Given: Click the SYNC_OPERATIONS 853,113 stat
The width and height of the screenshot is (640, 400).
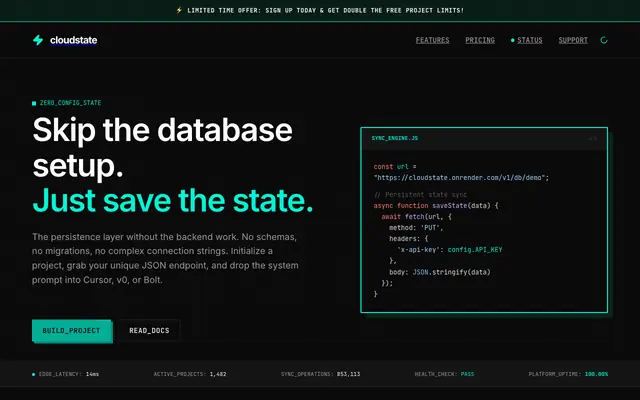Looking at the screenshot, I should coord(320,374).
